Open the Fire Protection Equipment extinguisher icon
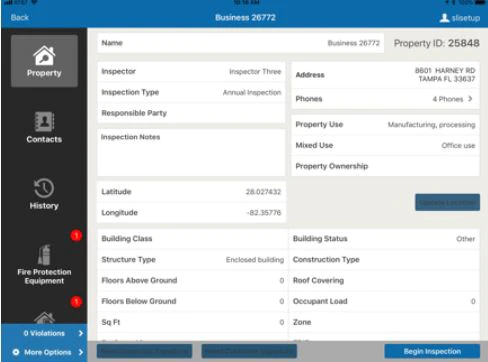 [x=44, y=255]
